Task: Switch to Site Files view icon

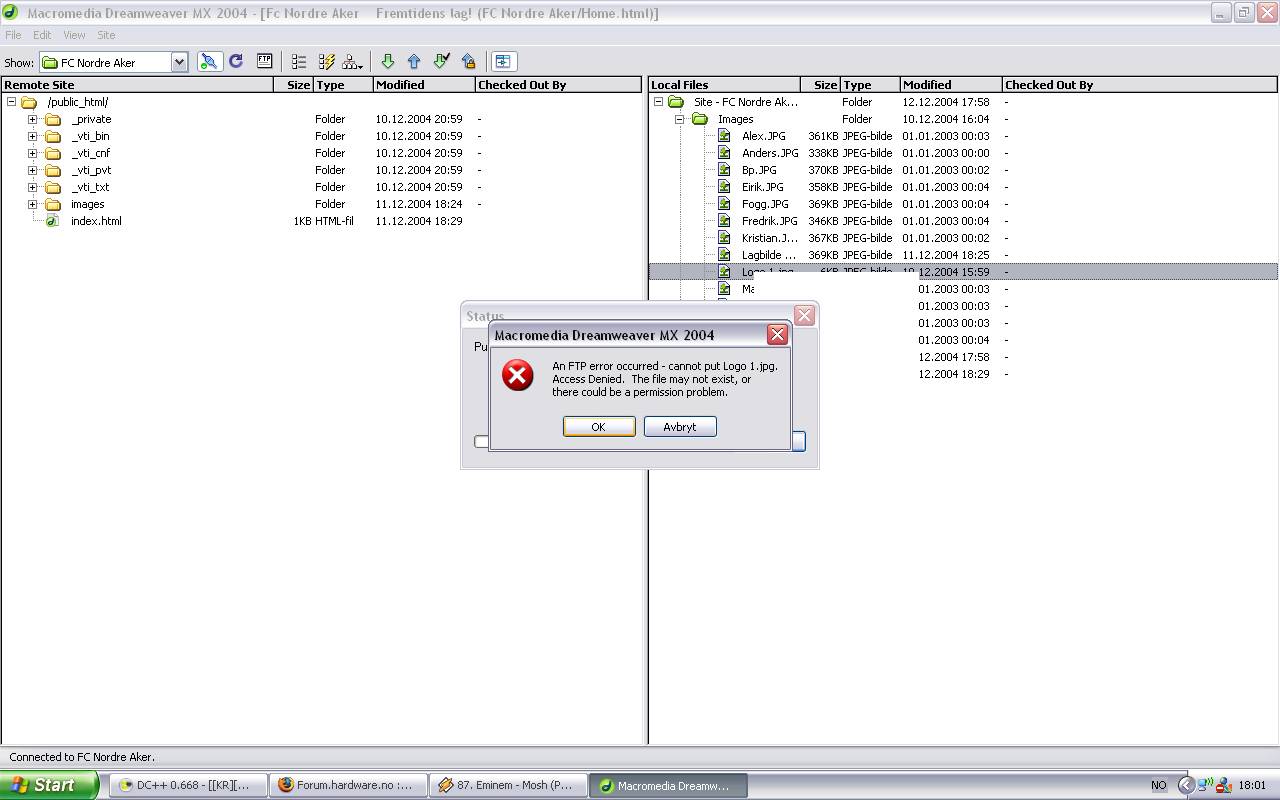Action: 299,62
